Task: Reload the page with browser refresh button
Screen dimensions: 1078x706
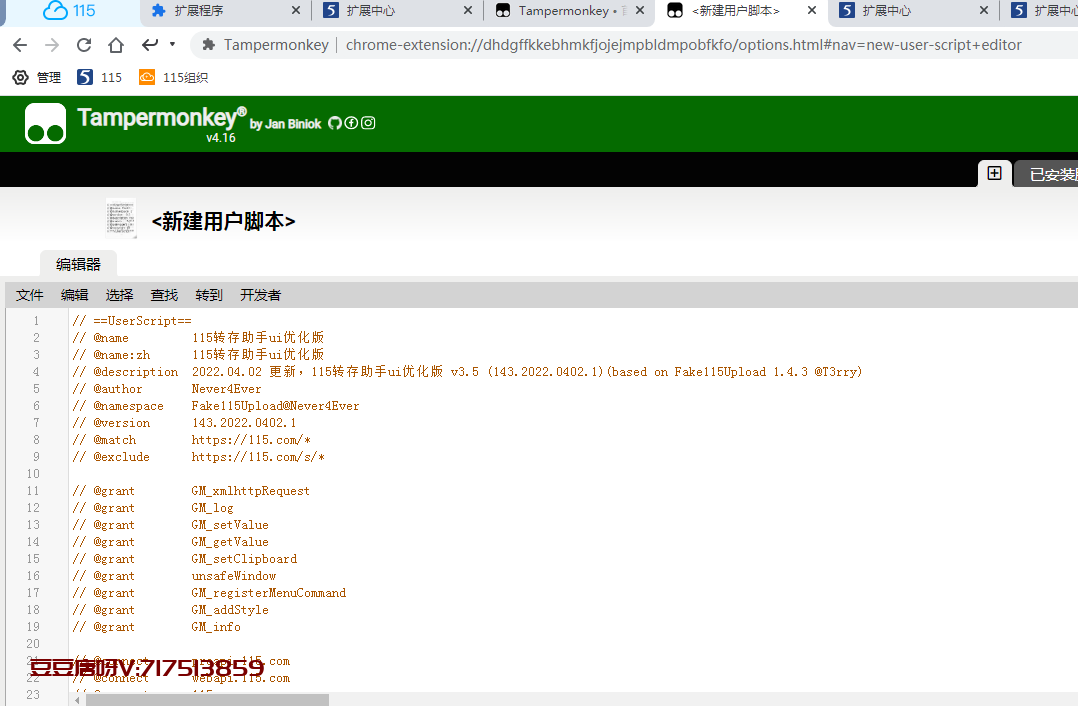Action: [x=84, y=45]
